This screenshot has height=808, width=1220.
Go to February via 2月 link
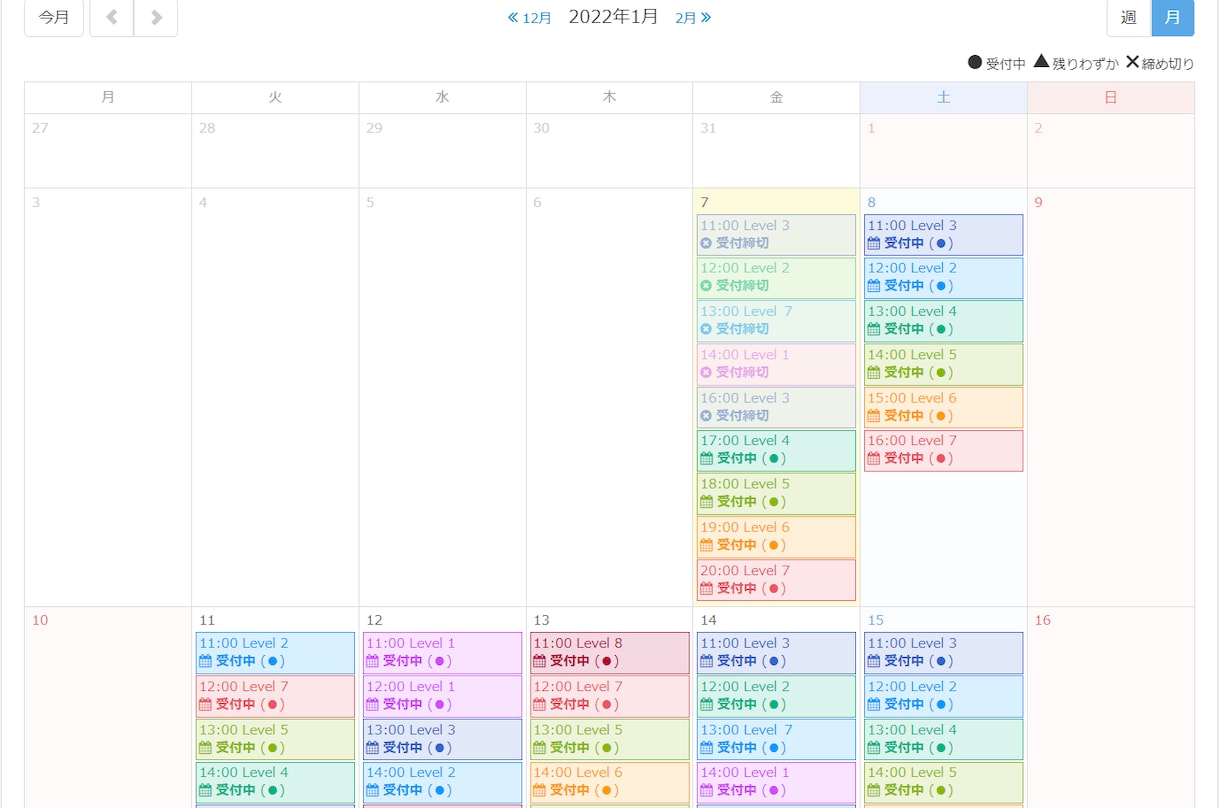pyautogui.click(x=693, y=18)
